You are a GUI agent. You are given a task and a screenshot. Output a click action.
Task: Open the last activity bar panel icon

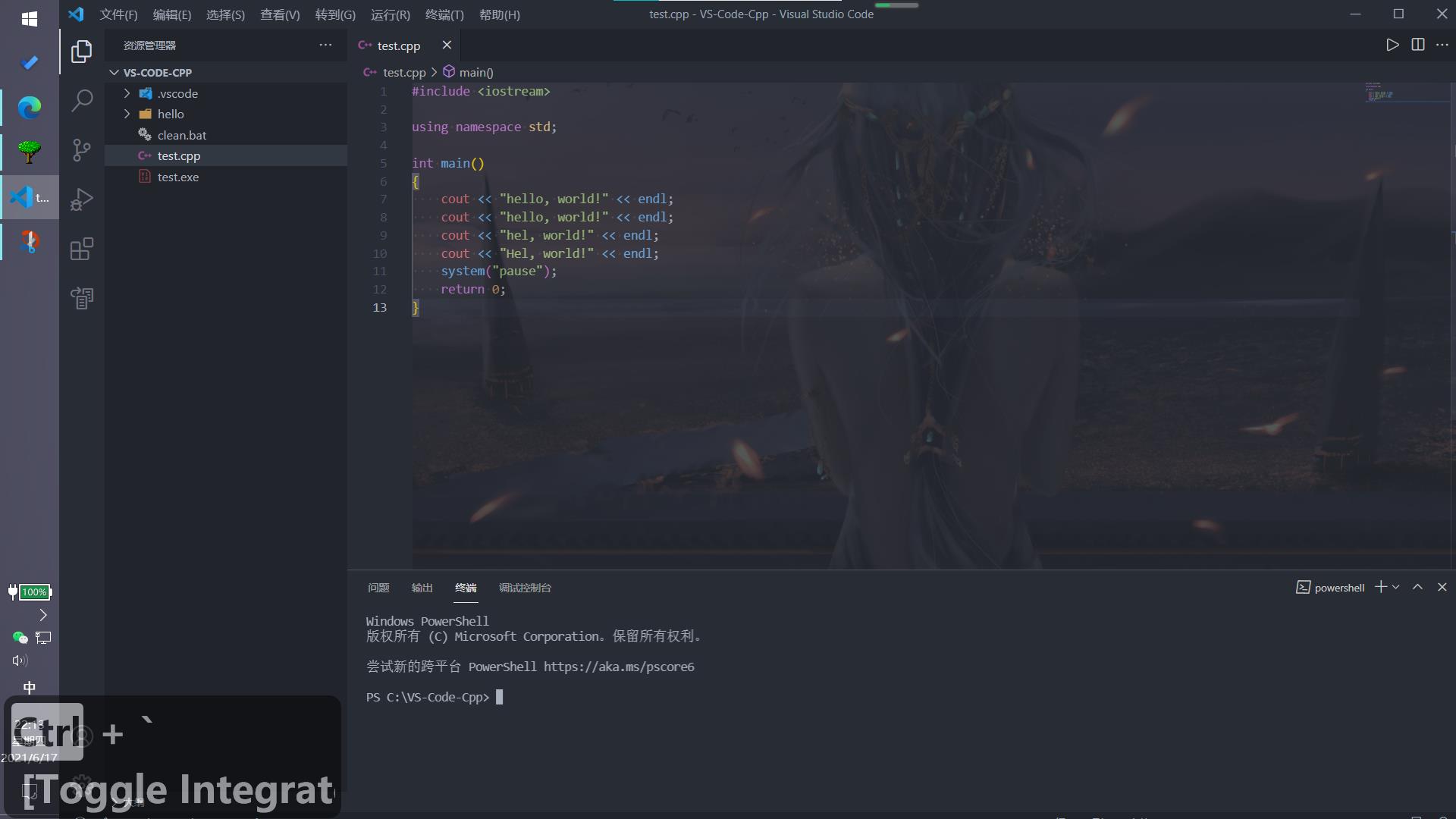coord(82,298)
